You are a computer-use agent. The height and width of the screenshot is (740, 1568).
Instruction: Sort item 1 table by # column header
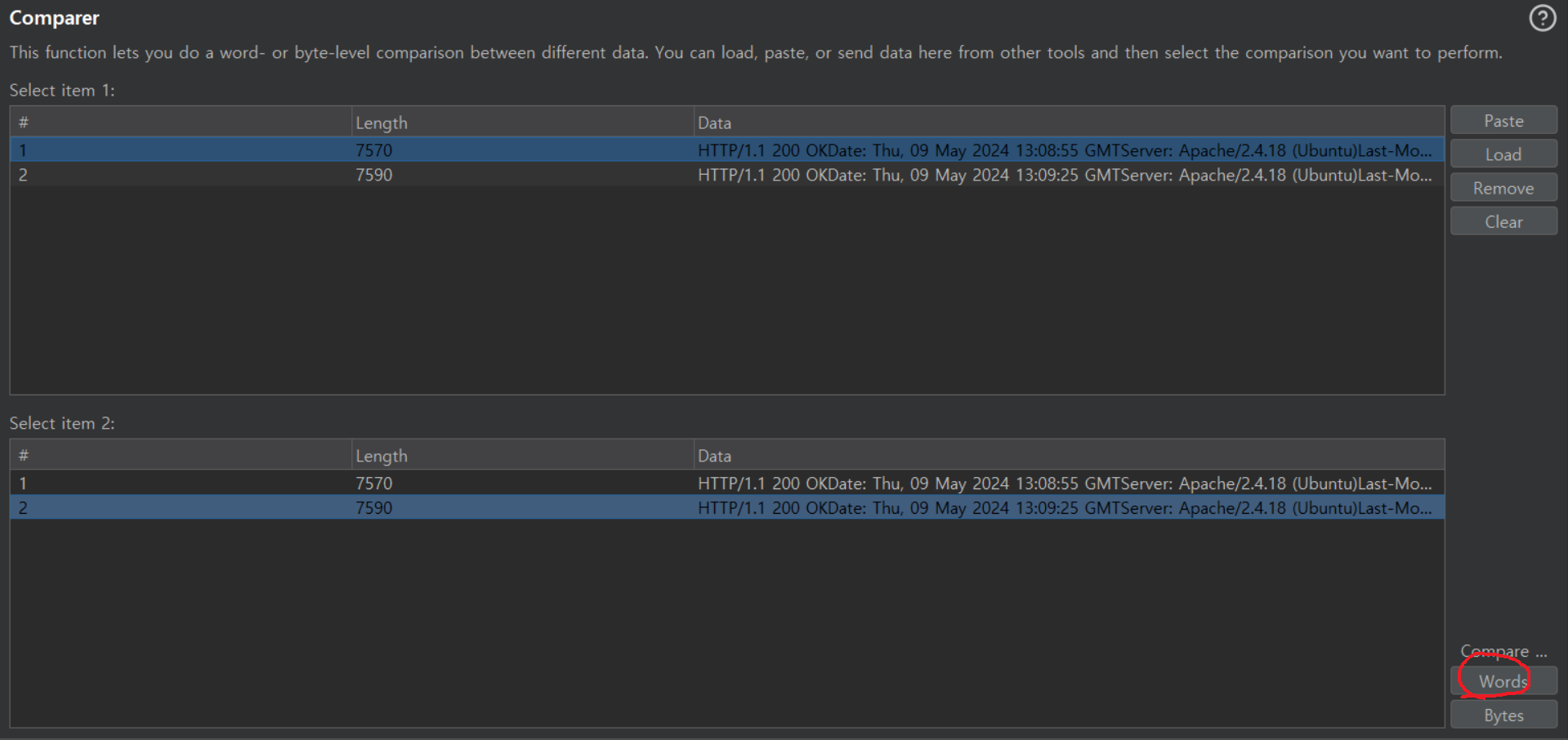tap(181, 123)
